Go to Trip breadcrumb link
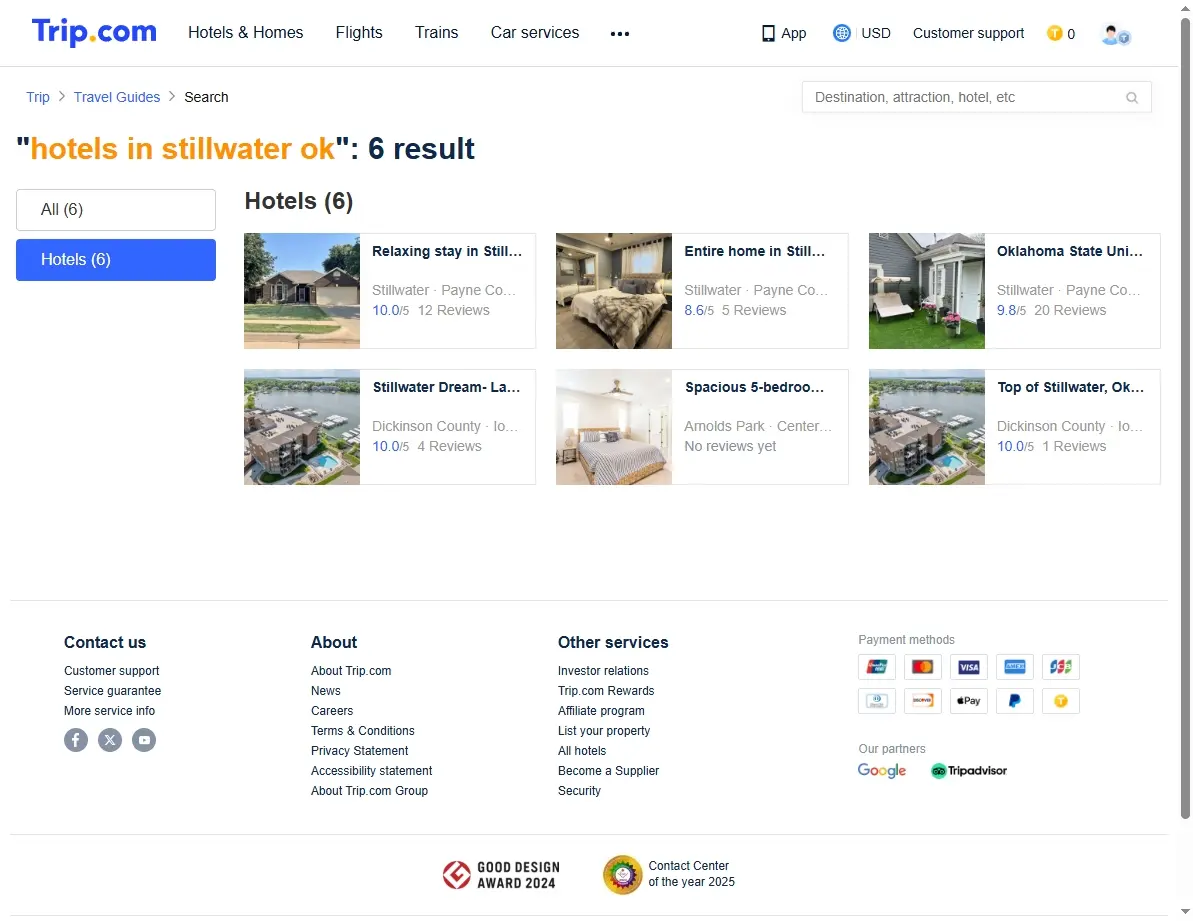 tap(38, 97)
